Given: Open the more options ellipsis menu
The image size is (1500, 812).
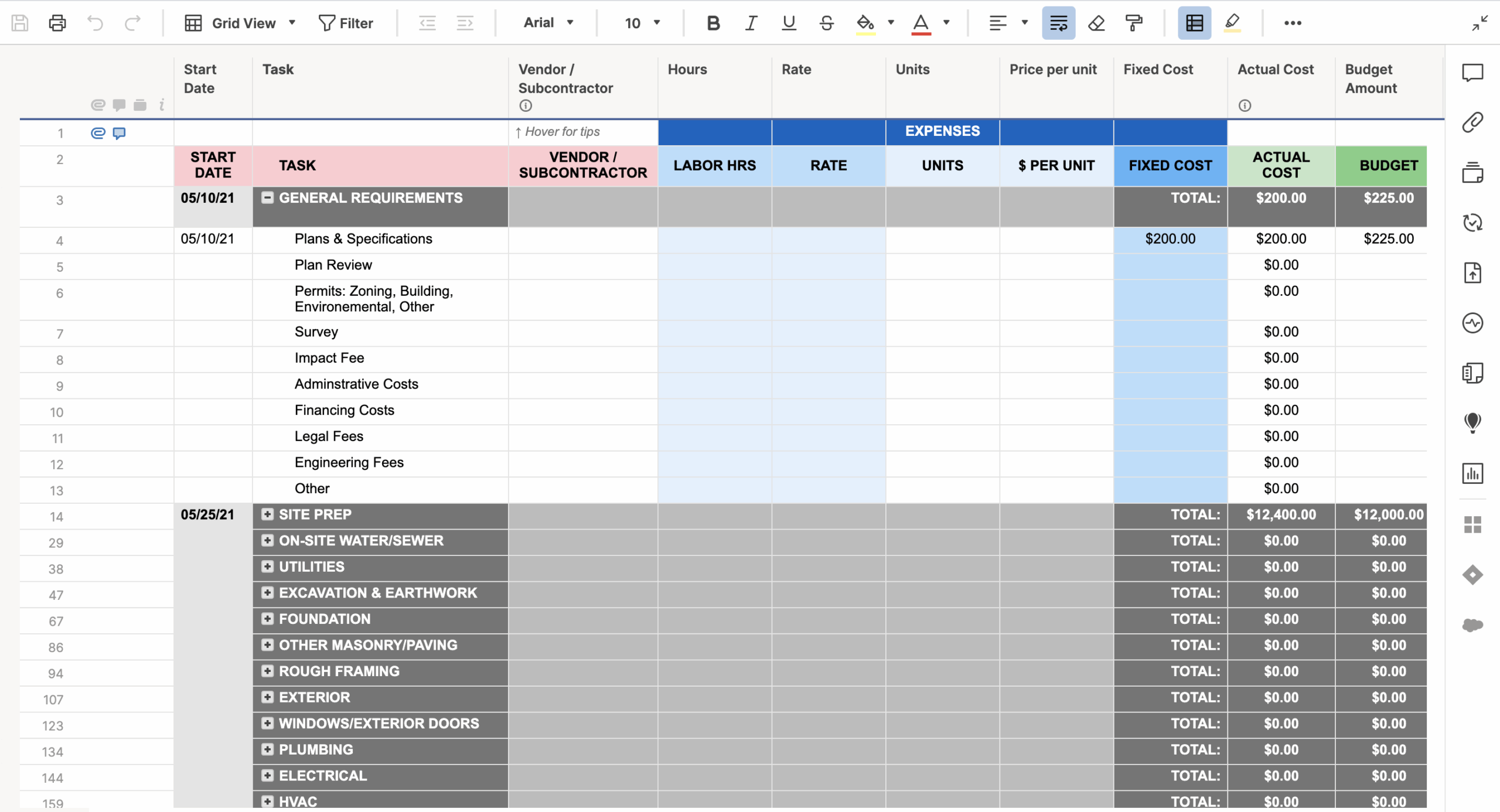Looking at the screenshot, I should pyautogui.click(x=1294, y=23).
